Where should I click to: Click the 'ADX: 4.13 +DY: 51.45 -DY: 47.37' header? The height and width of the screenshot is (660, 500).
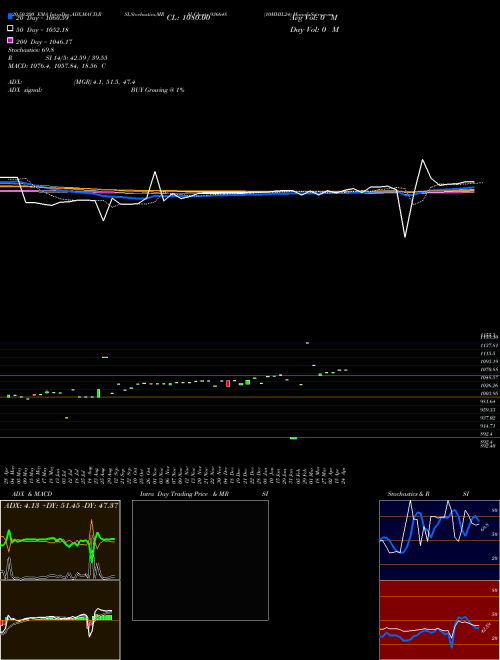tap(61, 505)
